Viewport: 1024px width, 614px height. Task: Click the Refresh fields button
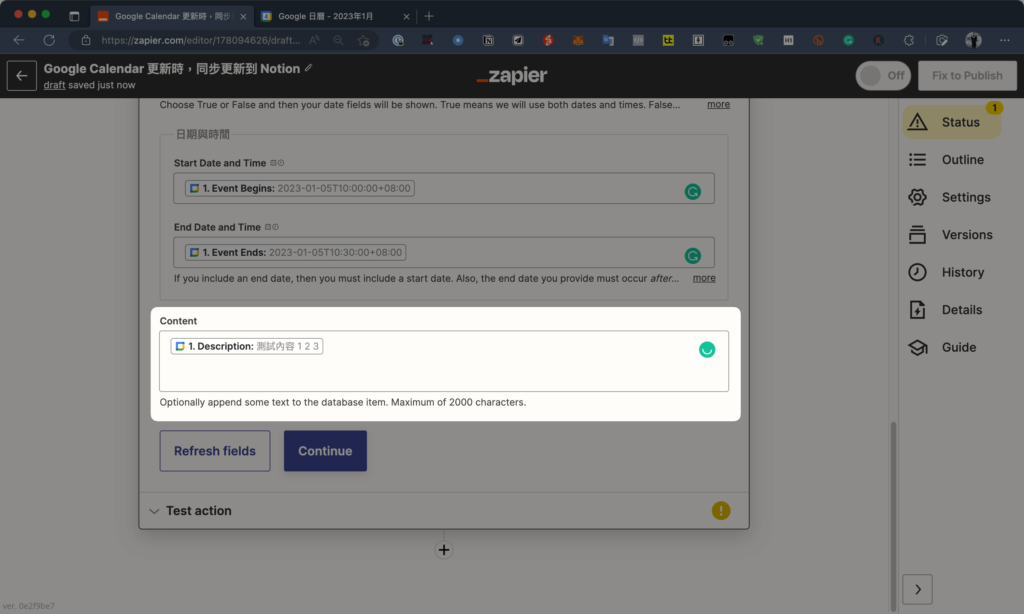215,451
